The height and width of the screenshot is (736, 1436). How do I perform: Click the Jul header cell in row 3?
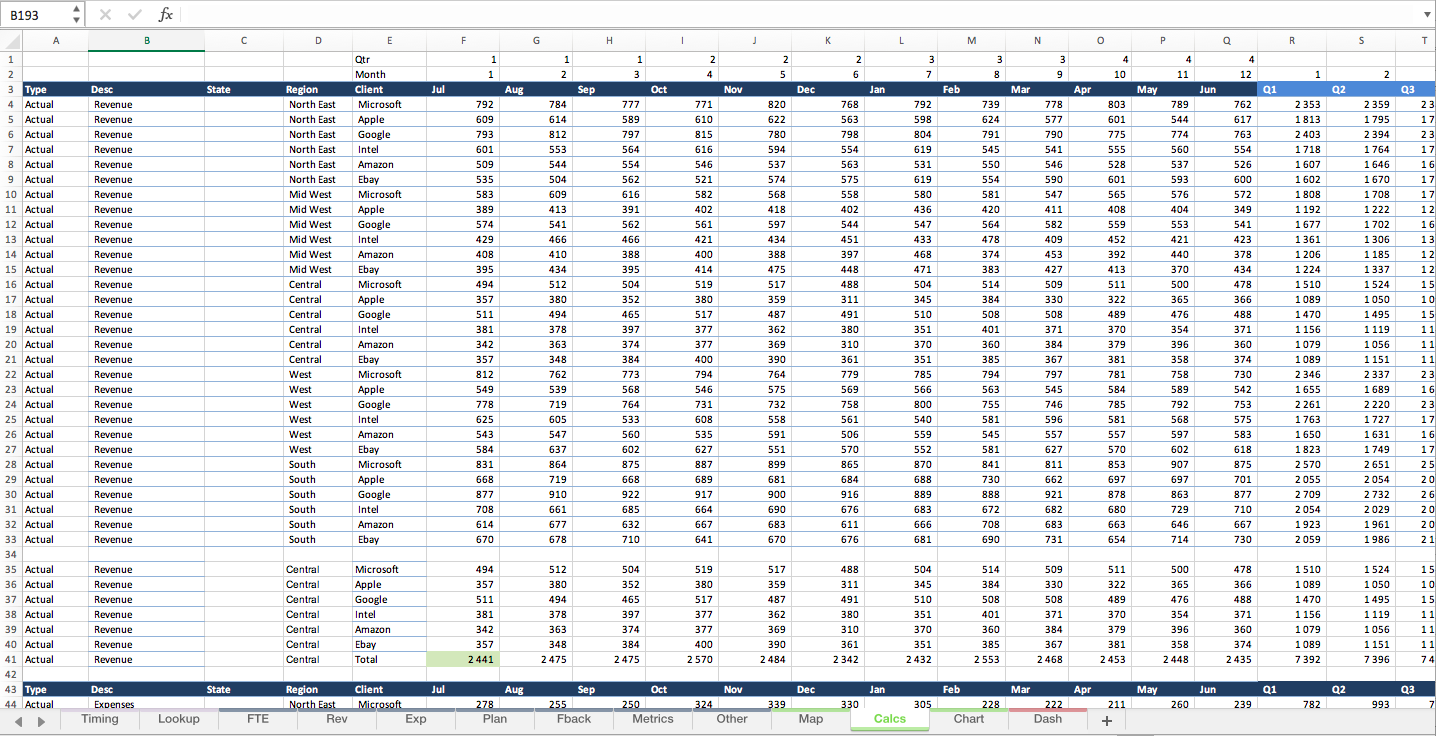pos(463,89)
